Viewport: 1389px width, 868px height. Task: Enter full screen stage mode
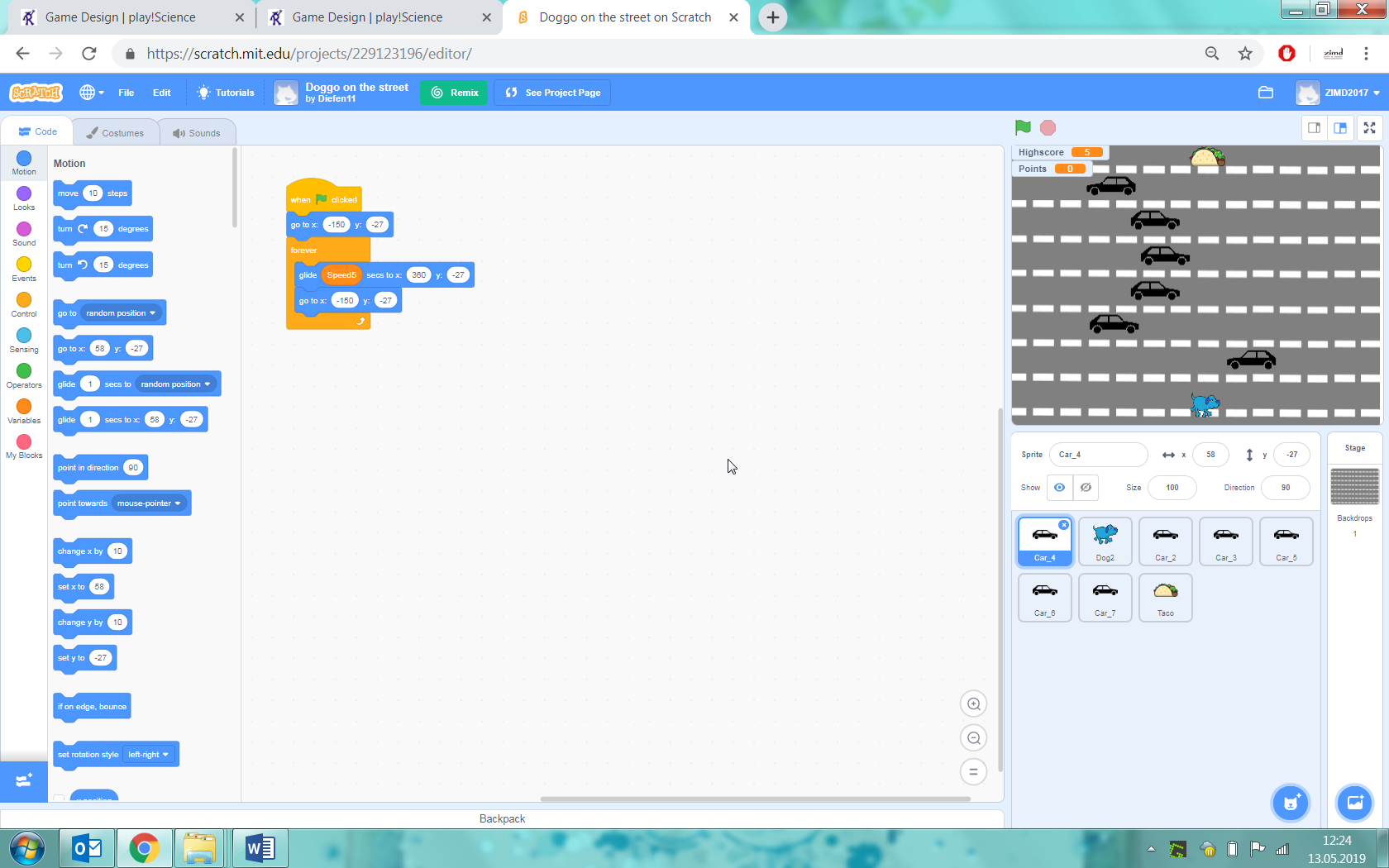click(1370, 127)
